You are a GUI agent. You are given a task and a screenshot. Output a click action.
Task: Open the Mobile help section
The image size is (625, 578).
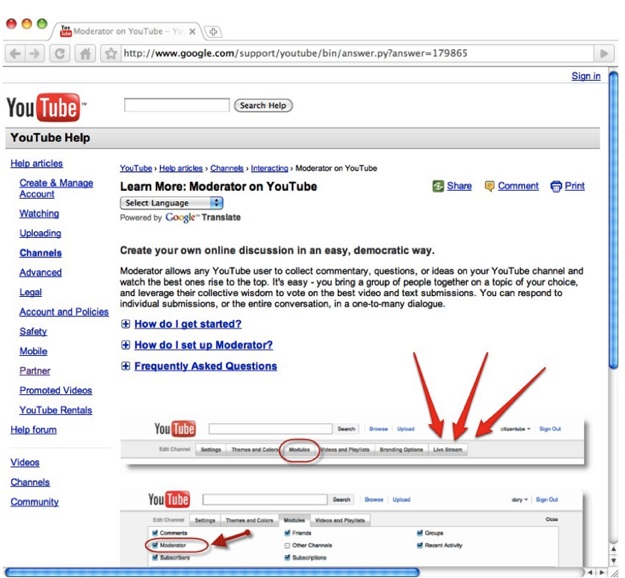click(x=33, y=351)
